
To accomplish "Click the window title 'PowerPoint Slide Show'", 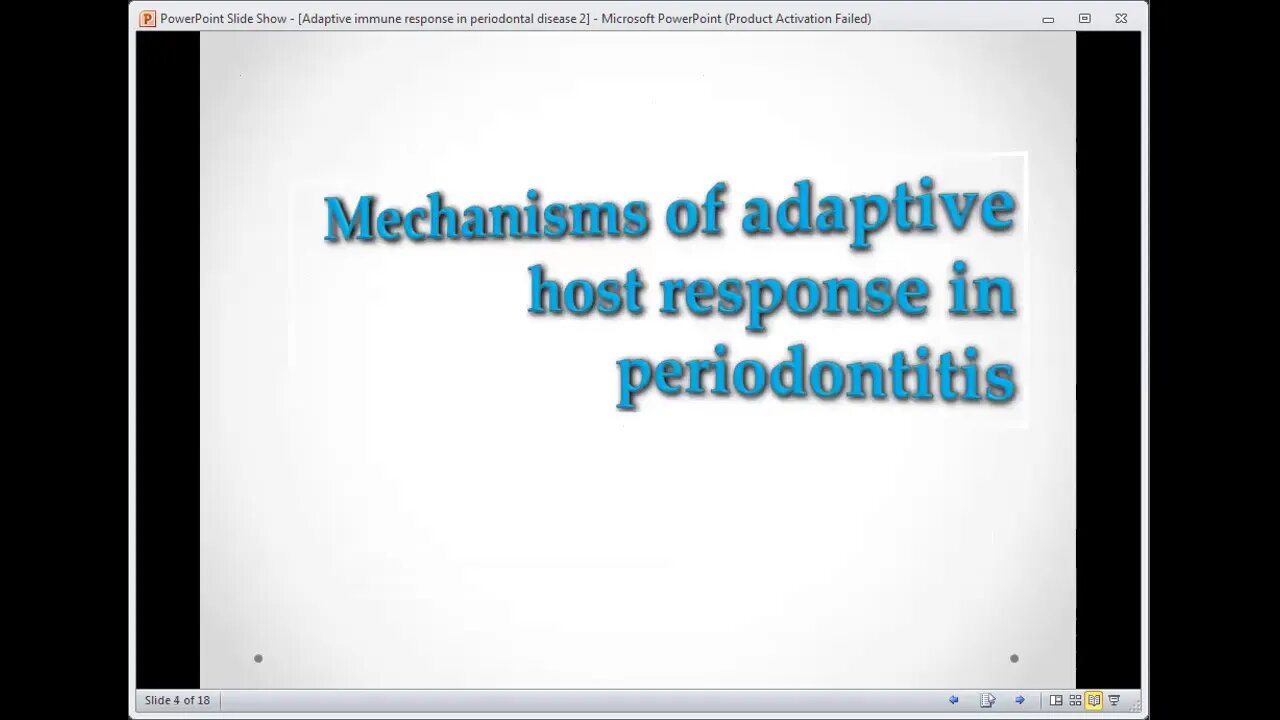I will click(x=225, y=18).
